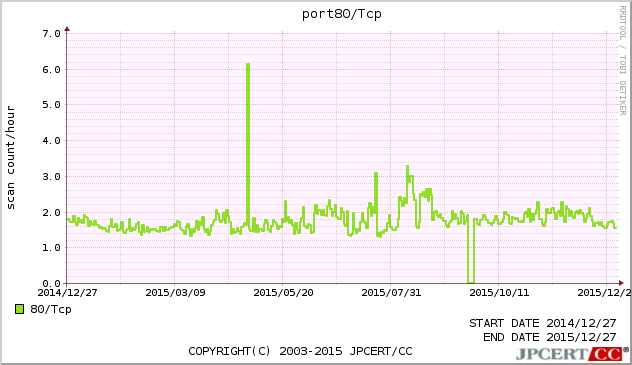This screenshot has width=632, height=365.
Task: Click the chart title port80/Tcp
Action: click(x=341, y=14)
